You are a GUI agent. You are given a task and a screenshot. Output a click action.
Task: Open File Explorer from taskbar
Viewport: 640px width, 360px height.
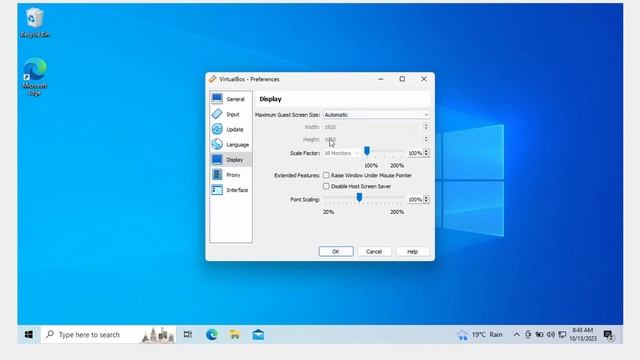pos(235,335)
